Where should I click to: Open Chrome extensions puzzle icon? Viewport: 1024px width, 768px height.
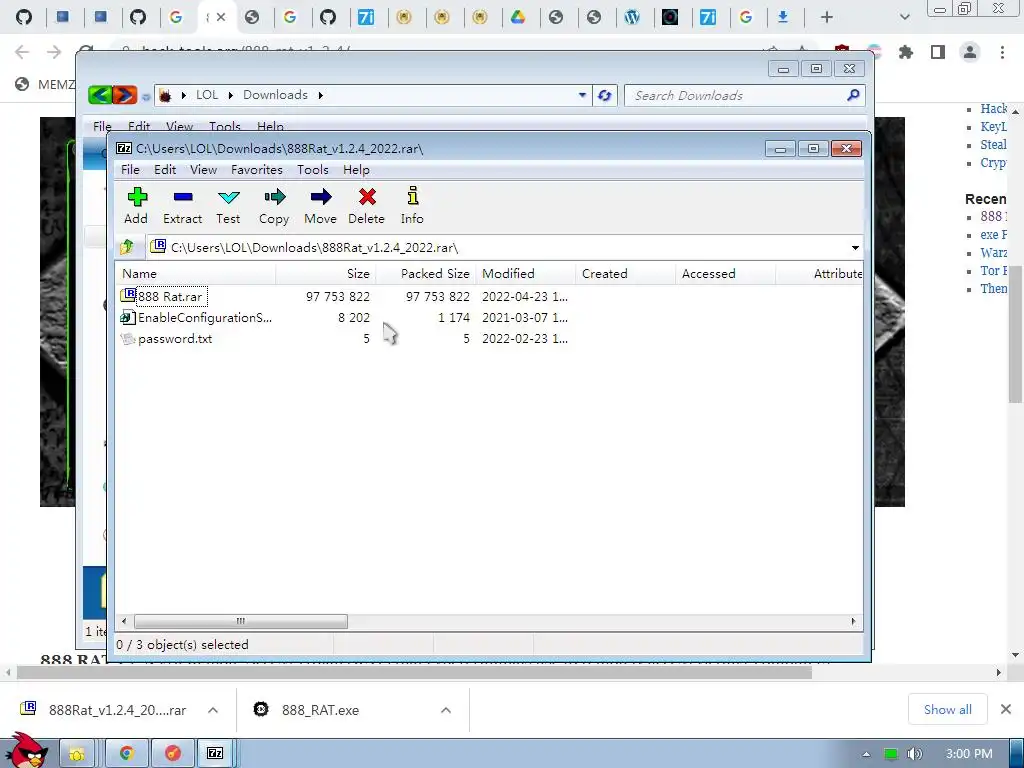pyautogui.click(x=906, y=52)
